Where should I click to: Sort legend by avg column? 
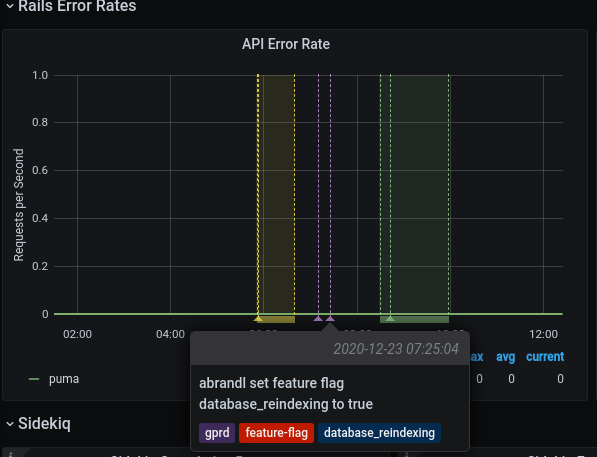pyautogui.click(x=505, y=357)
